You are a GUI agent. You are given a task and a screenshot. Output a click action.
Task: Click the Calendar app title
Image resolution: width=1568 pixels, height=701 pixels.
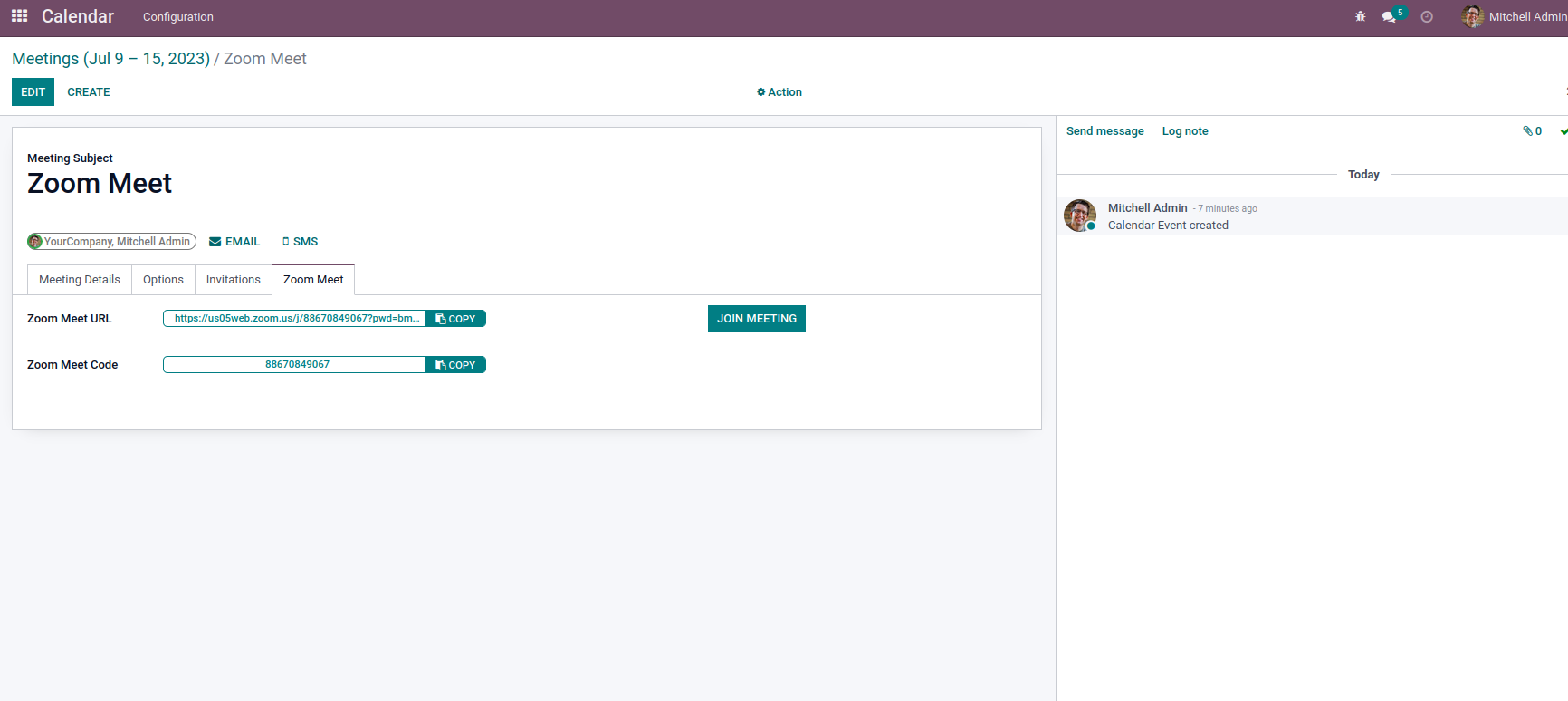[x=78, y=16]
